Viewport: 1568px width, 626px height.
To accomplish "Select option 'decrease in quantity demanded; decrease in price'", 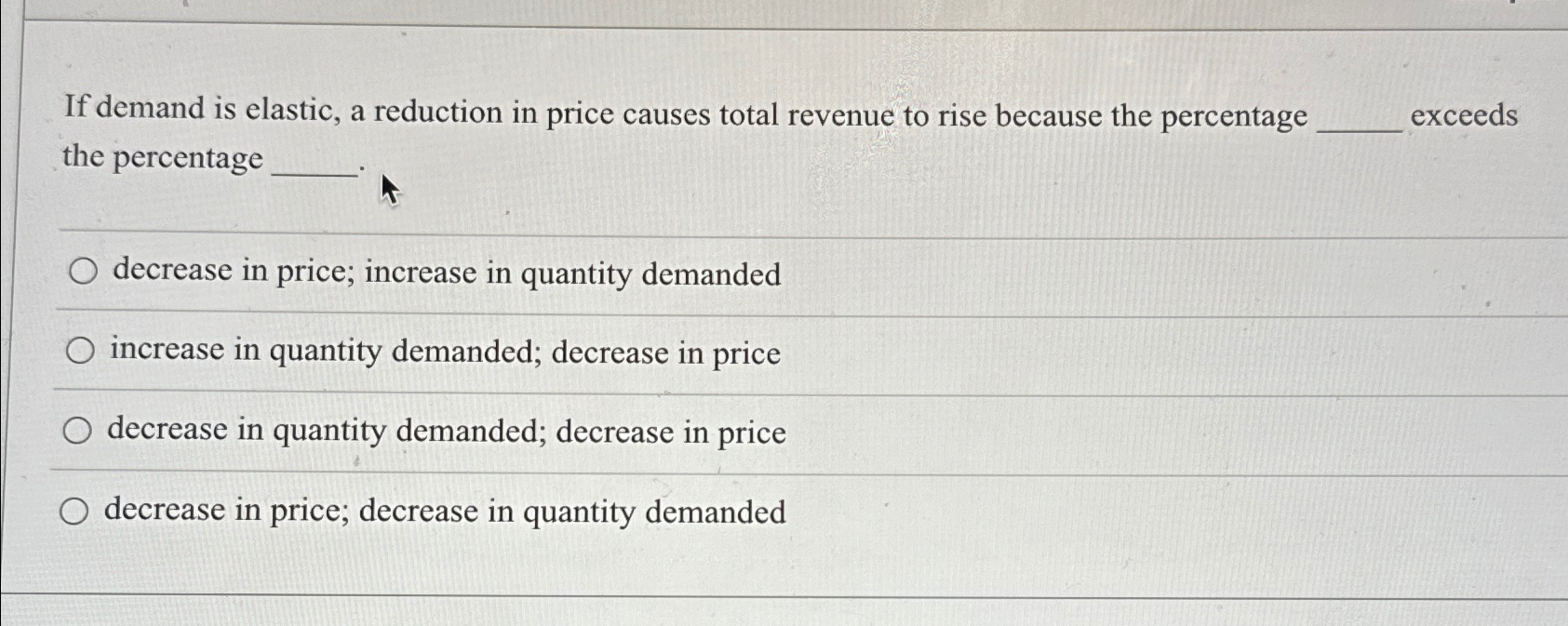I will (x=447, y=431).
